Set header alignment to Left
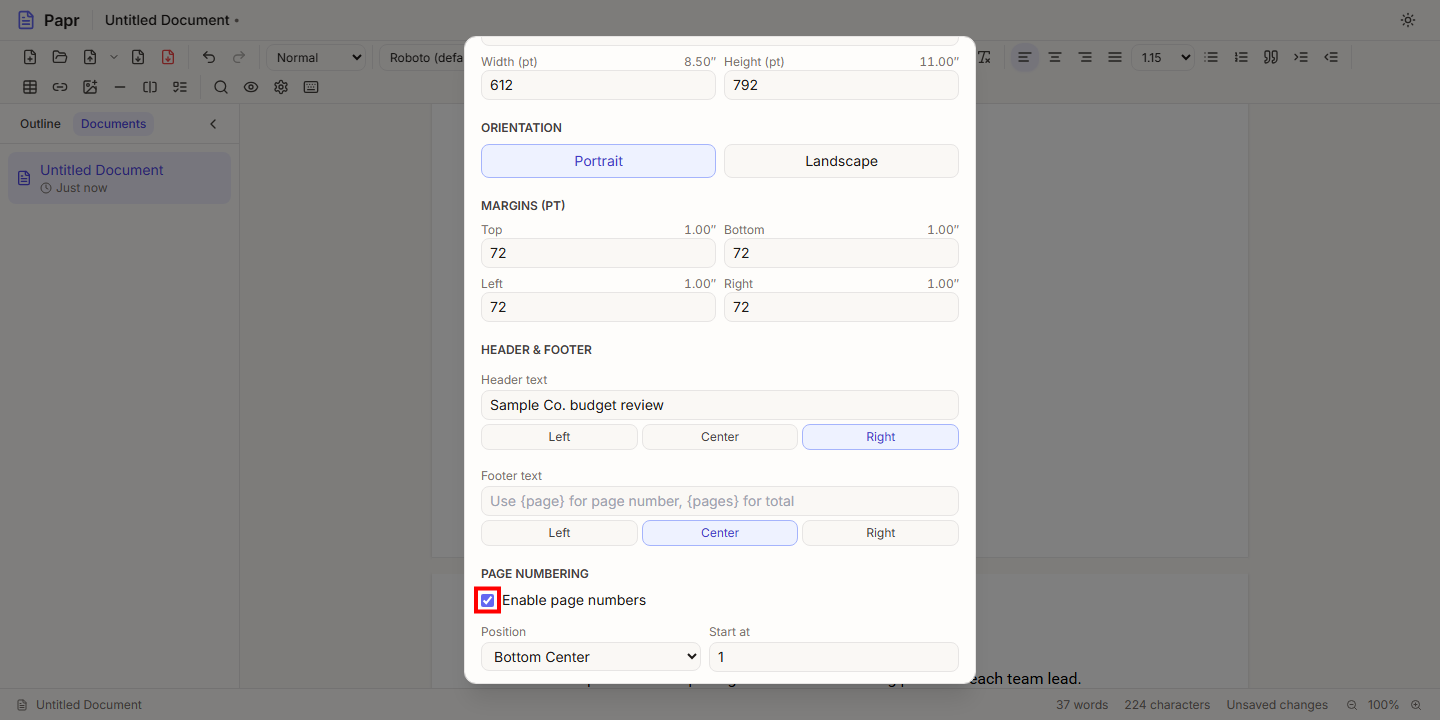This screenshot has width=1440, height=720. 559,437
